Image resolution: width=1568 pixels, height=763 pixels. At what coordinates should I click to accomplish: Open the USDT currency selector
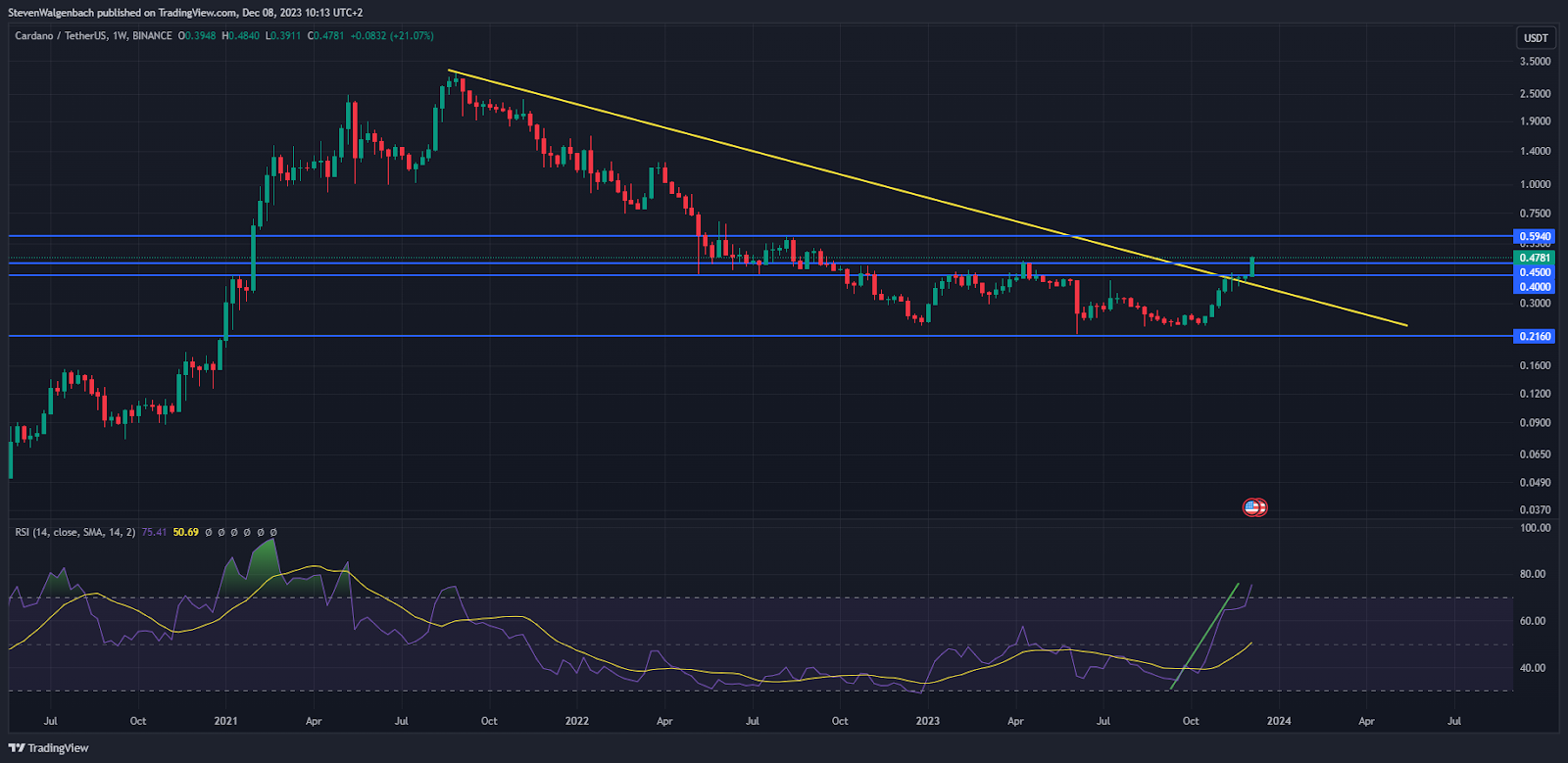pyautogui.click(x=1536, y=38)
